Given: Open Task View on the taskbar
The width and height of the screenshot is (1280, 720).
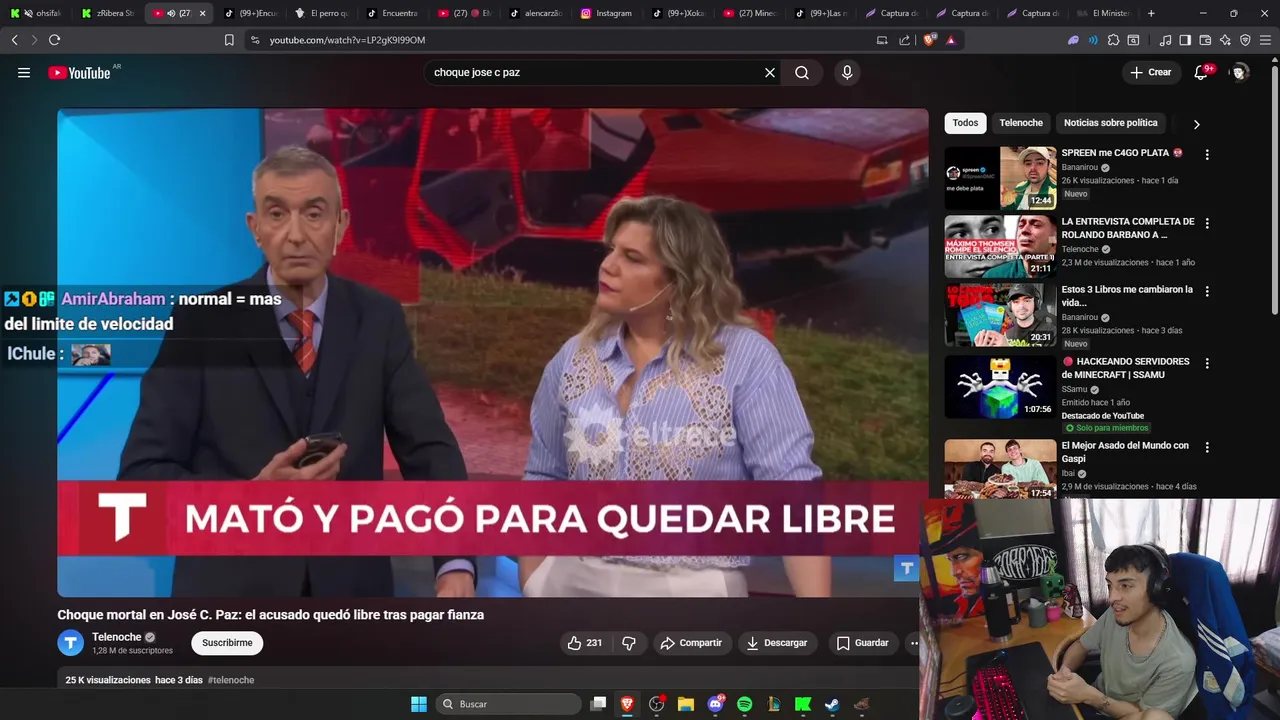Looking at the screenshot, I should (598, 704).
